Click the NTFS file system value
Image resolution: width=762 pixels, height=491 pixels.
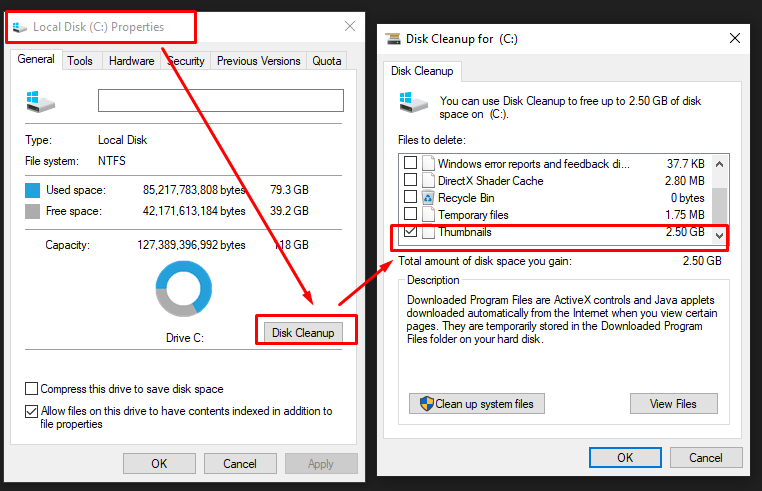click(x=112, y=161)
